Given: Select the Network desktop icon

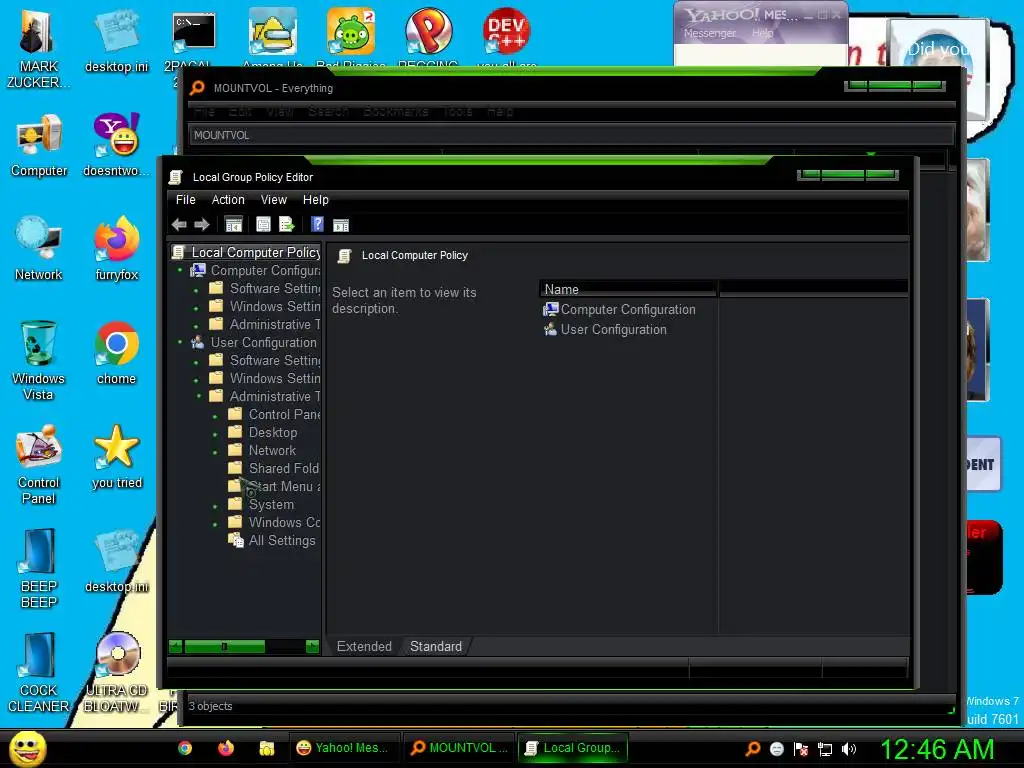Looking at the screenshot, I should pos(39,248).
